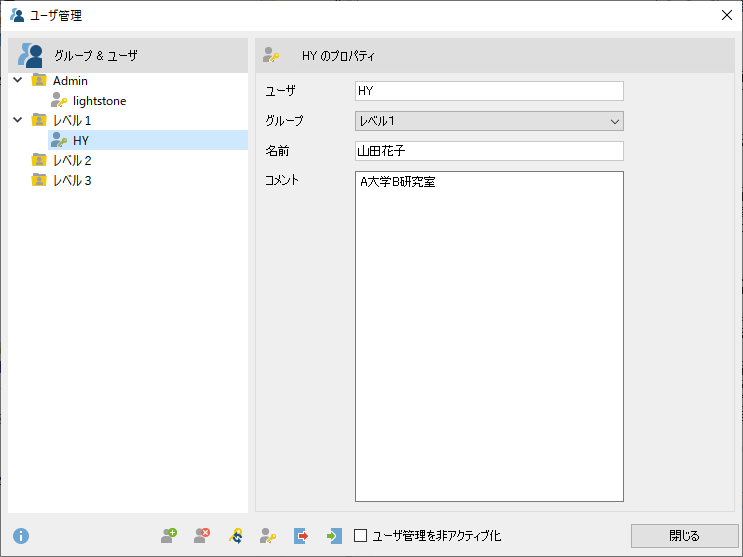Image resolution: width=743 pixels, height=557 pixels.
Task: Click the 名前 field with 山田花子
Action: 489,151
